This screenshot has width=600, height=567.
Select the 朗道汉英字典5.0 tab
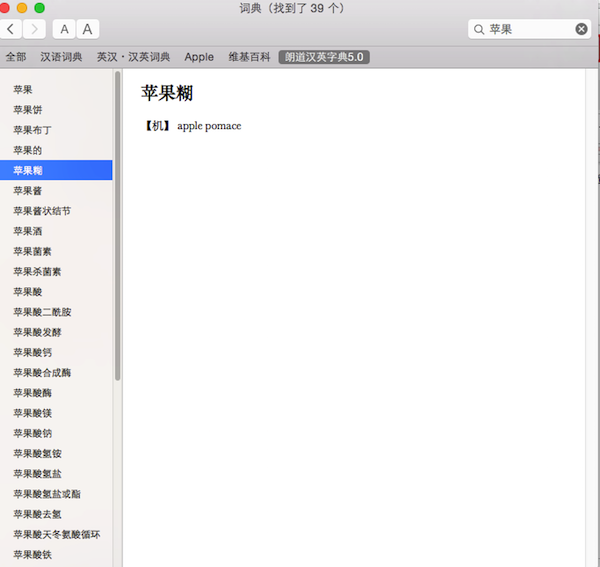[324, 57]
